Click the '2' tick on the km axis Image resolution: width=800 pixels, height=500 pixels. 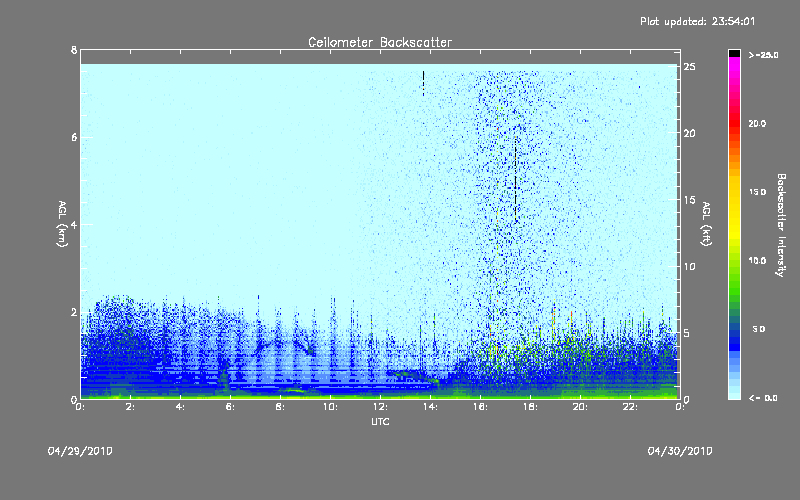pos(74,312)
